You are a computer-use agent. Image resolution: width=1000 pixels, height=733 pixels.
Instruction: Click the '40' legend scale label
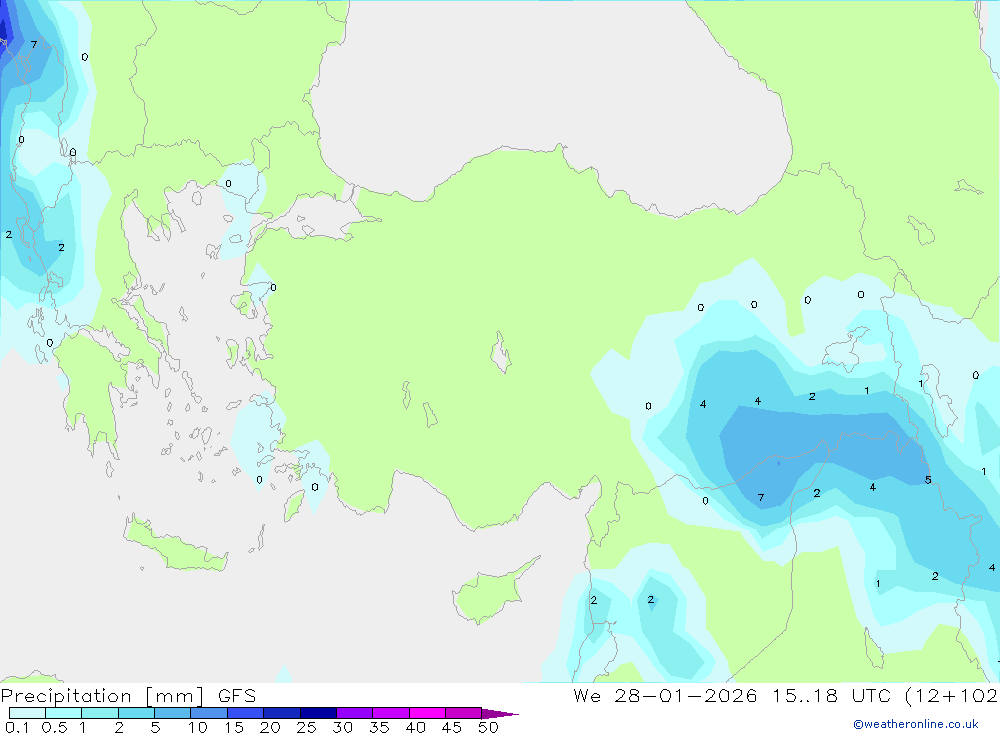point(416,727)
